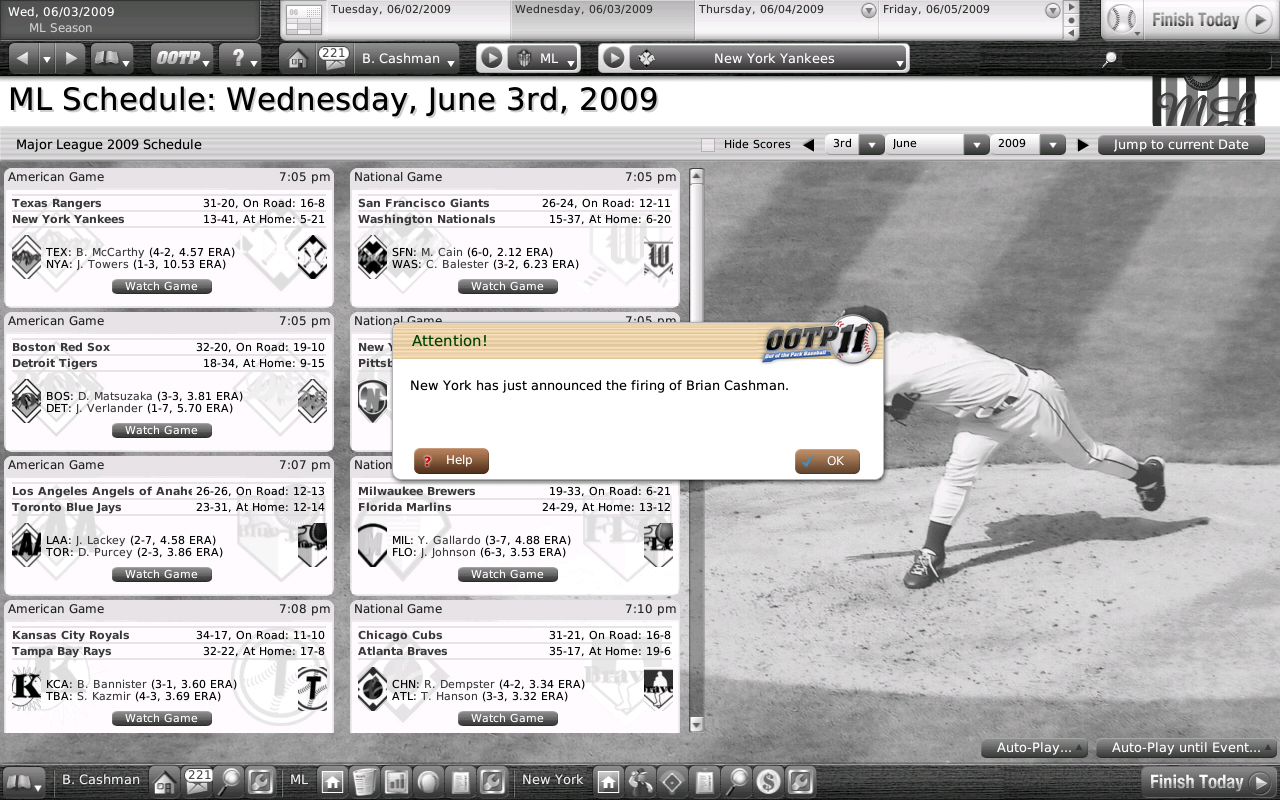Image resolution: width=1280 pixels, height=800 pixels.
Task: Go to previous day with left triangle arrow
Action: click(x=808, y=144)
